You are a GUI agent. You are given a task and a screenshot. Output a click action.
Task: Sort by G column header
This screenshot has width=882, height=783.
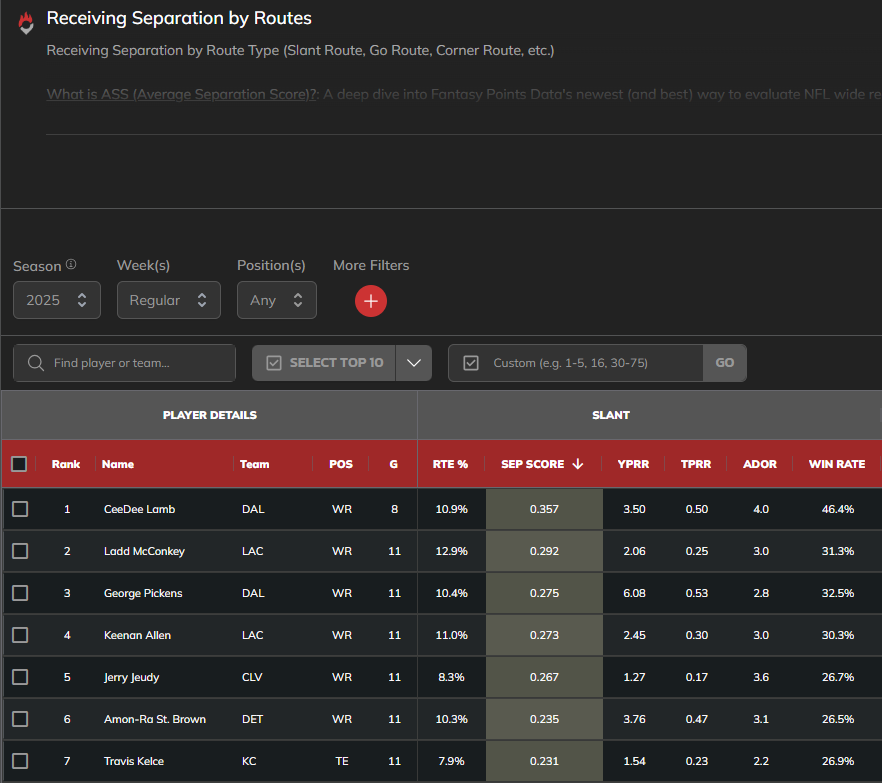[x=394, y=464]
